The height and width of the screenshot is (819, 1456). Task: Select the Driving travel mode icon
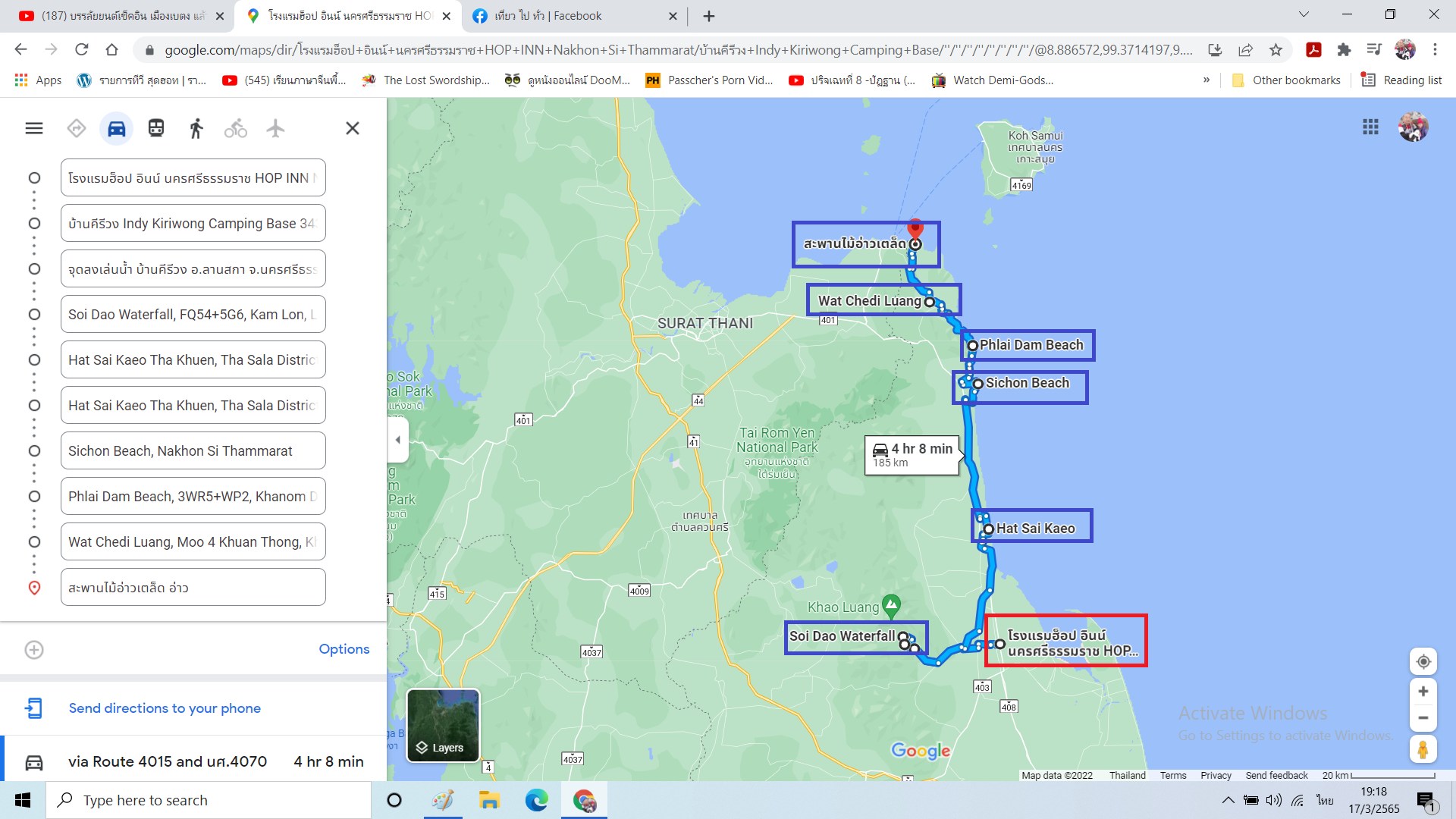tap(116, 128)
